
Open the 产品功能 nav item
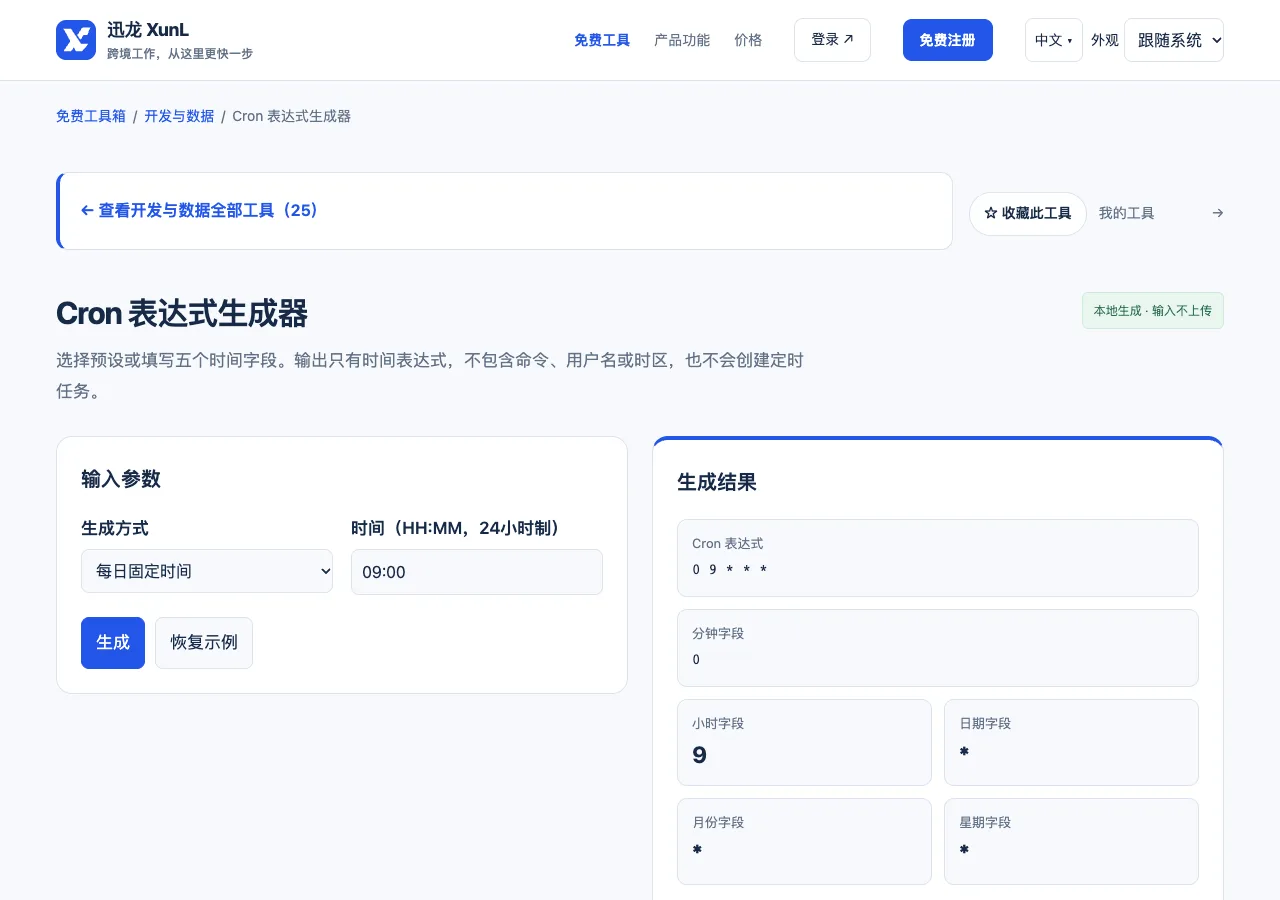click(682, 40)
